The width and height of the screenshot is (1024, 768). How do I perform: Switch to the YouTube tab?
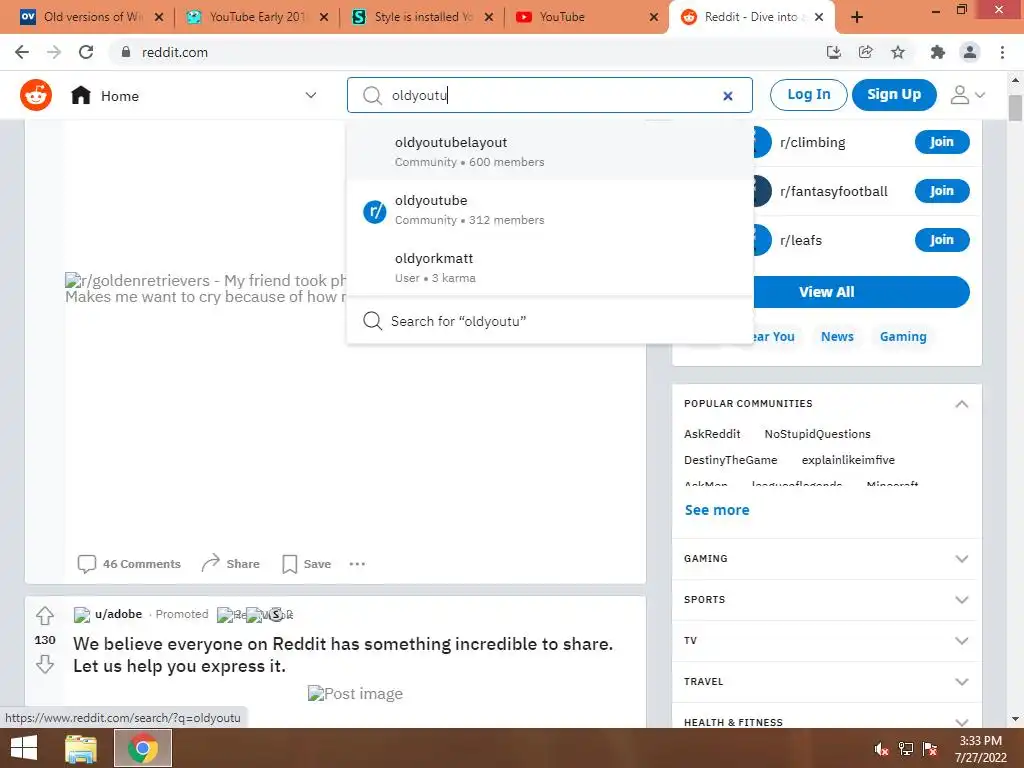[x=586, y=18]
